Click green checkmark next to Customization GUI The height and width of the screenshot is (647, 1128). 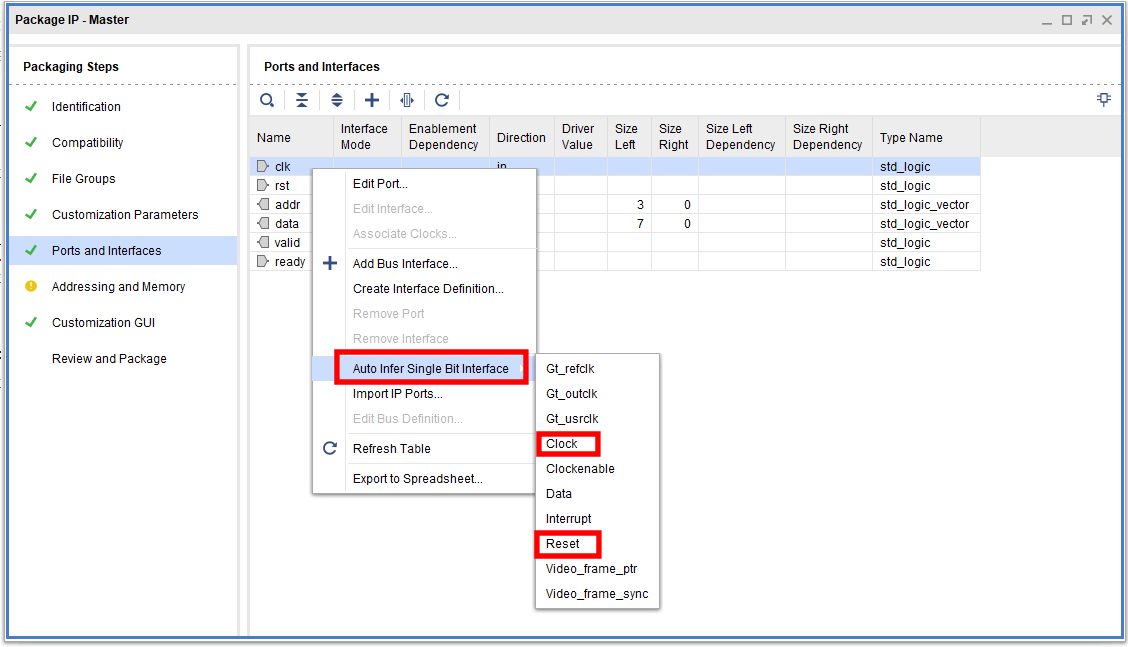tap(31, 322)
